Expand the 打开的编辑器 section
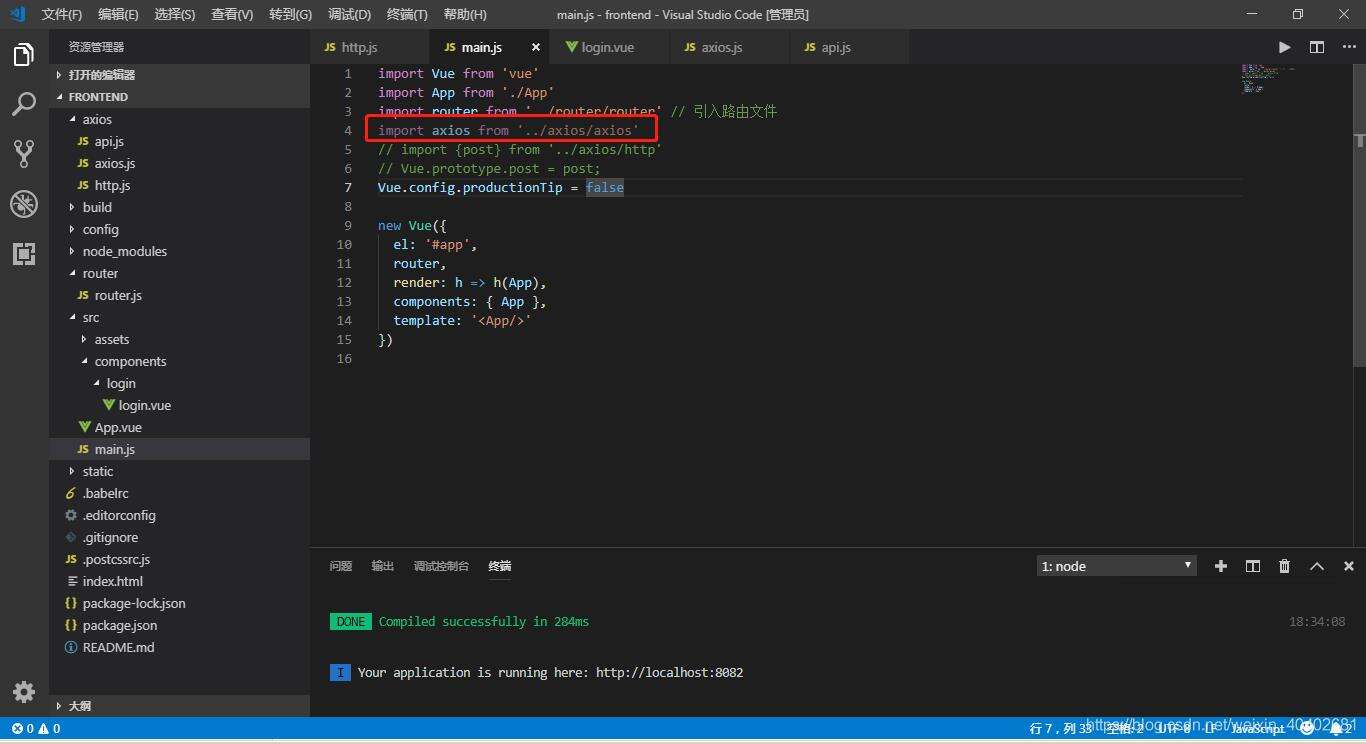This screenshot has width=1366, height=744. coord(180,75)
